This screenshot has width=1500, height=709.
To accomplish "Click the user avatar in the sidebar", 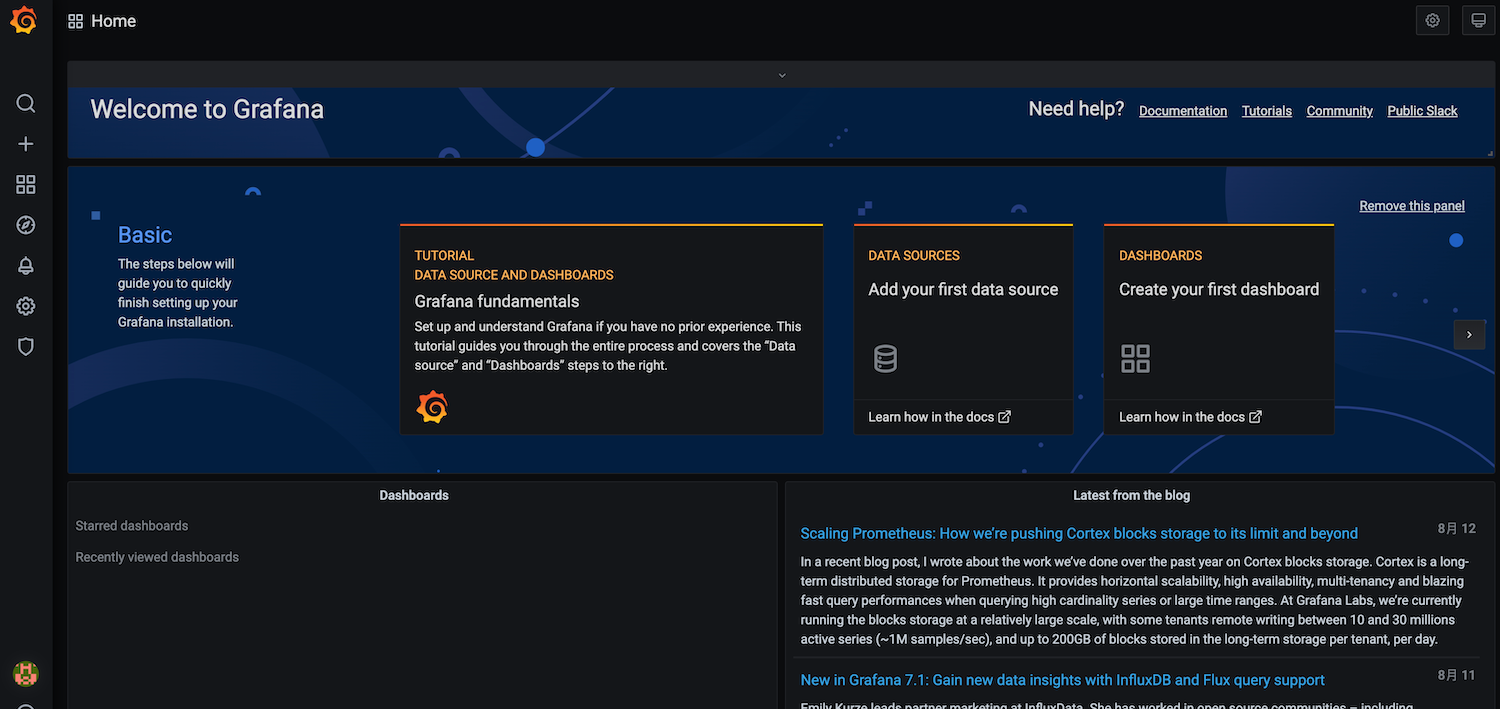I will click(26, 674).
